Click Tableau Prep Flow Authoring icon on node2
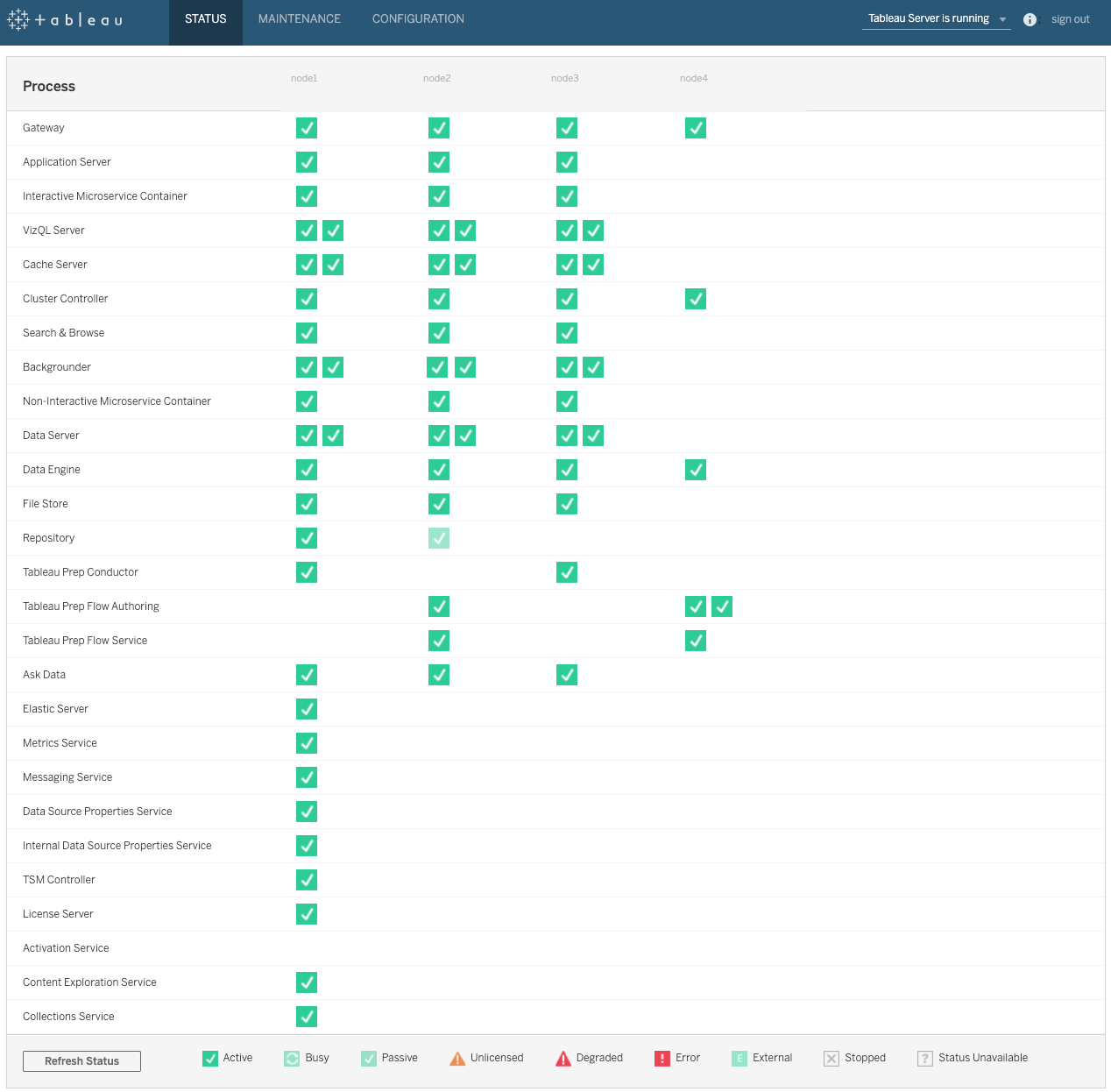 coord(439,606)
